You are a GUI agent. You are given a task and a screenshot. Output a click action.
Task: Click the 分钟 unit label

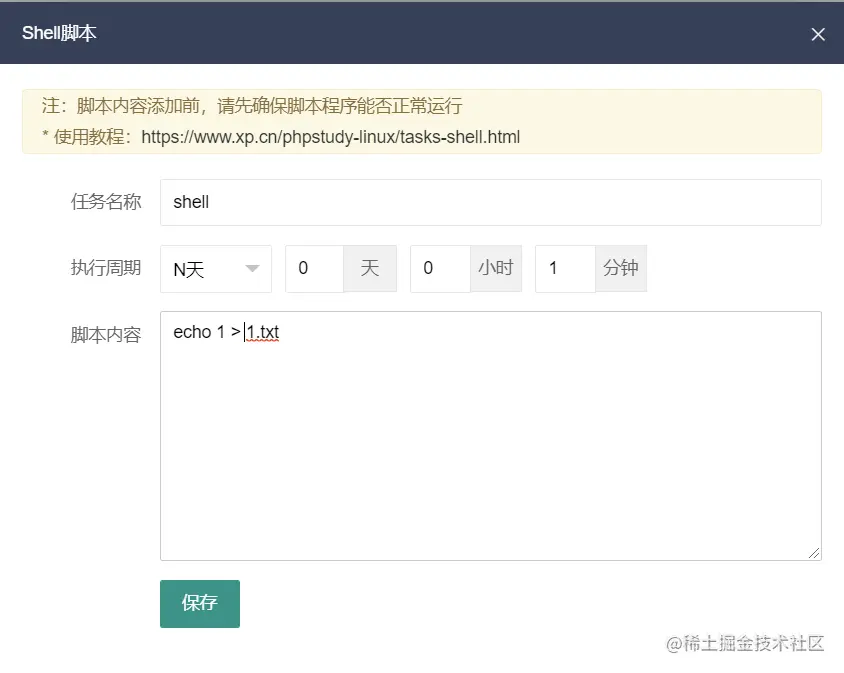coord(621,269)
